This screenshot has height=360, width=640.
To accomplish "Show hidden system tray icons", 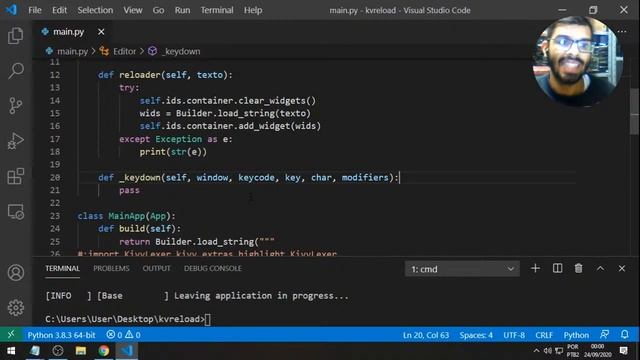I will pos(536,351).
